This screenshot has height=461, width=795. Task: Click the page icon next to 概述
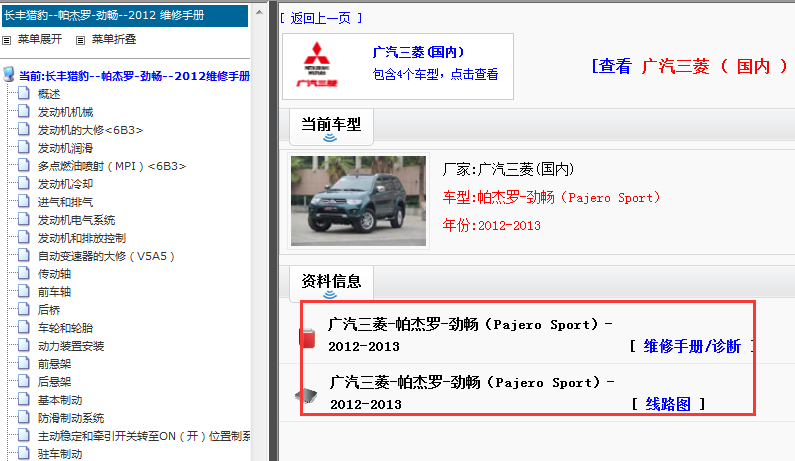(x=24, y=93)
